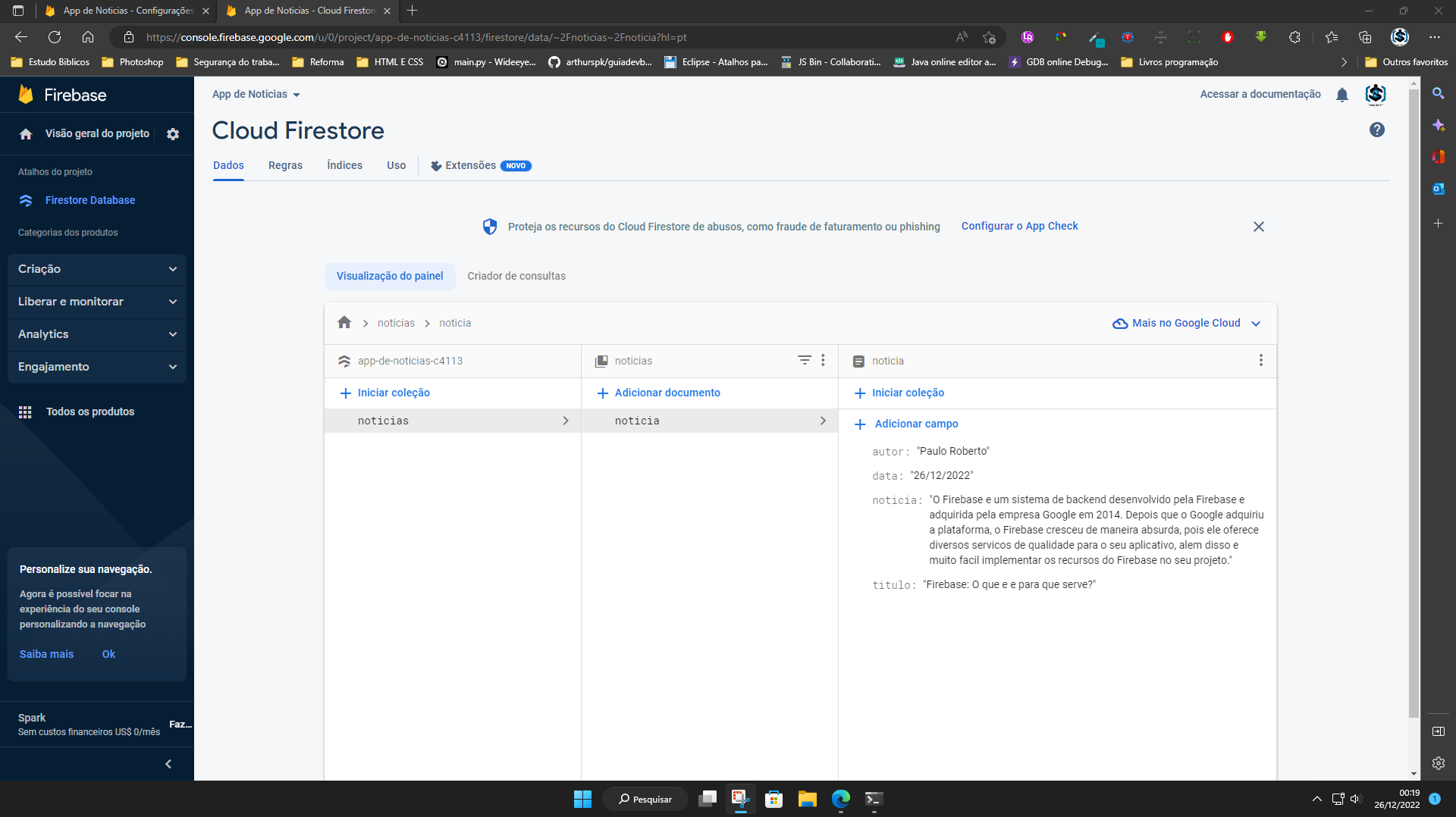Image resolution: width=1456 pixels, height=817 pixels.
Task: Open the help question mark icon
Action: click(1376, 130)
